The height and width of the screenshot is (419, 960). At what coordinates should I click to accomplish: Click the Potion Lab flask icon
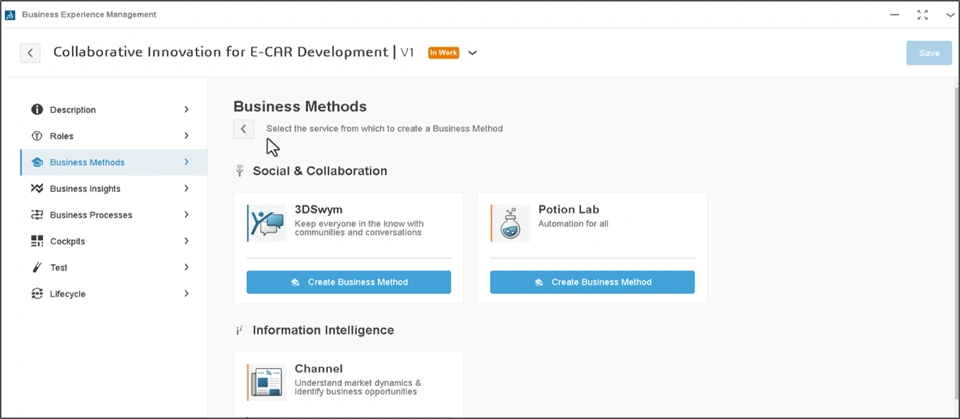click(x=511, y=223)
